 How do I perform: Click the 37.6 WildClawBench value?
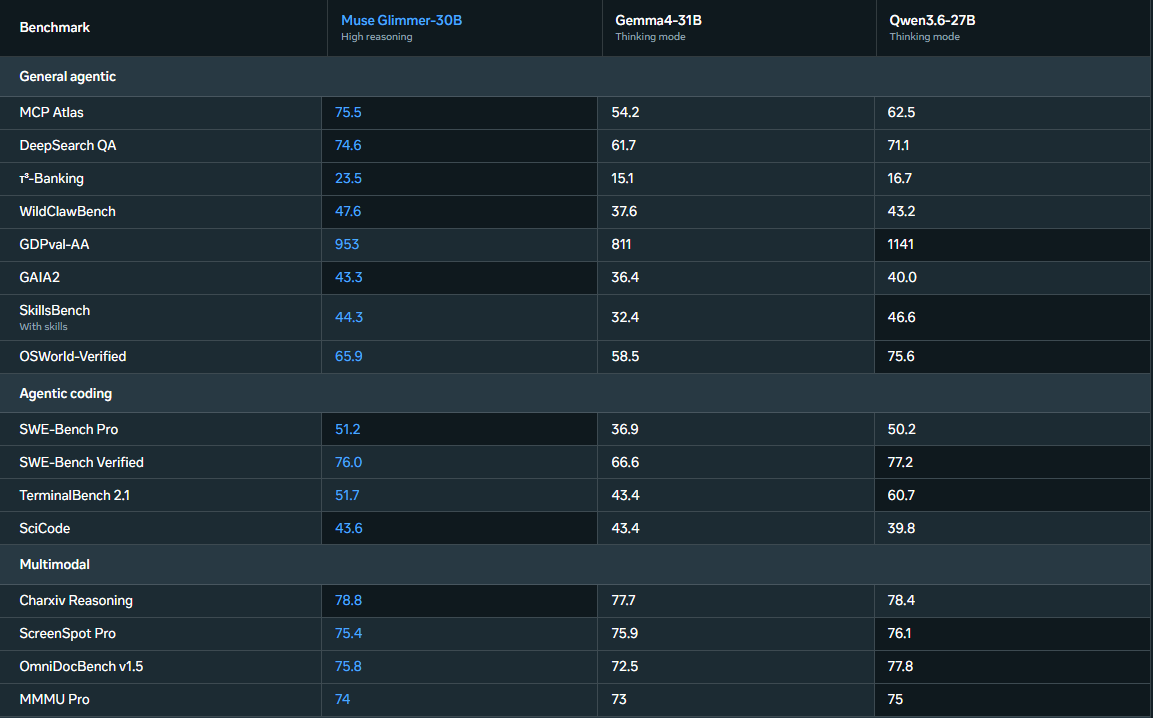624,211
